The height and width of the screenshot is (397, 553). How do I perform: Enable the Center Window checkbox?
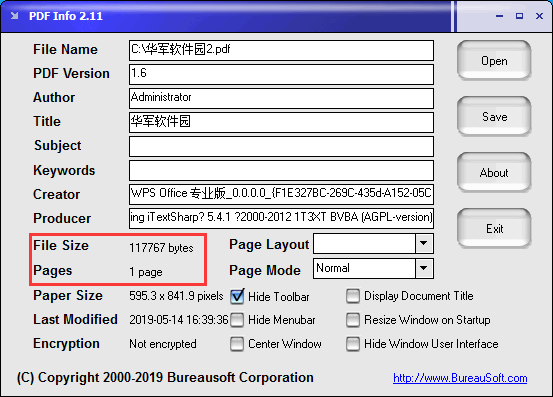point(237,344)
